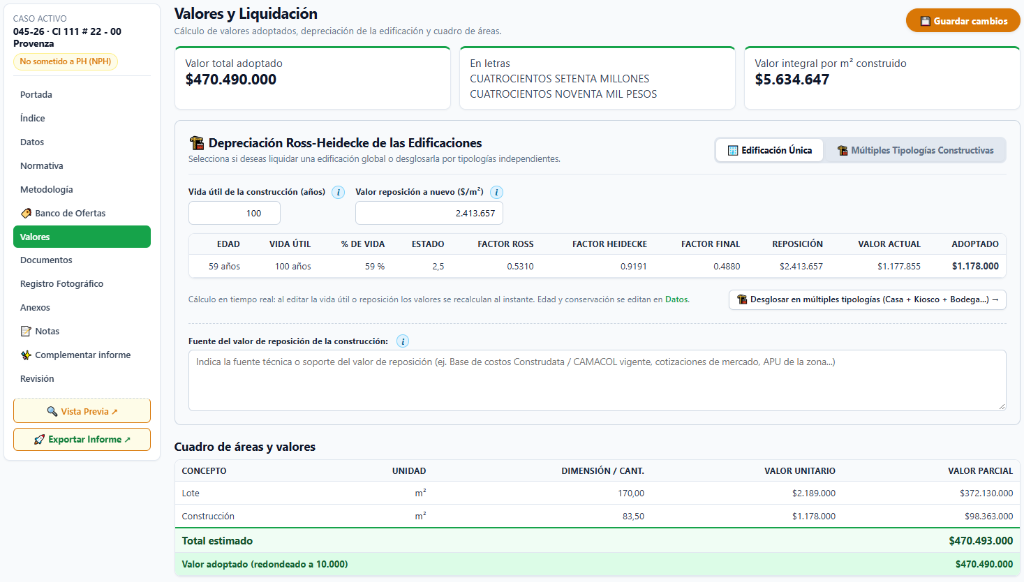1024x582 pixels.
Task: Click Desglosar en múltiples tipologías button
Action: point(867,299)
